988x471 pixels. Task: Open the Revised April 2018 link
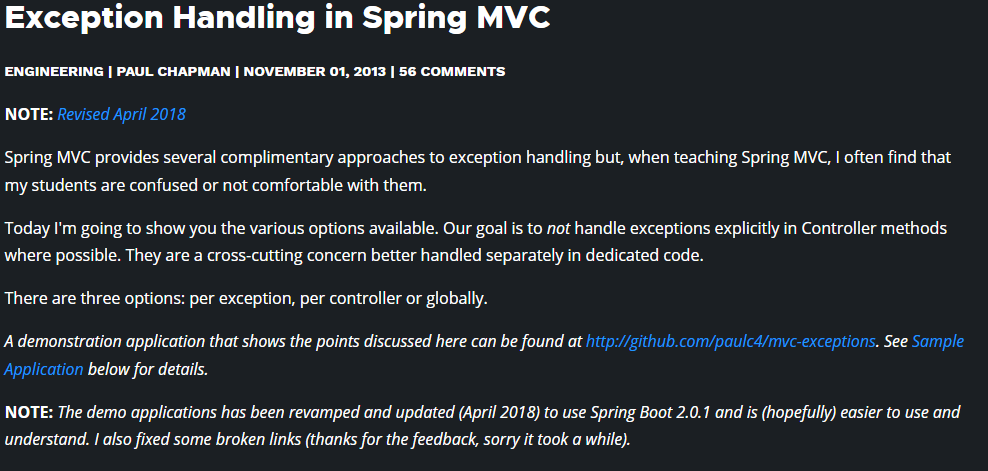pyautogui.click(x=122, y=114)
